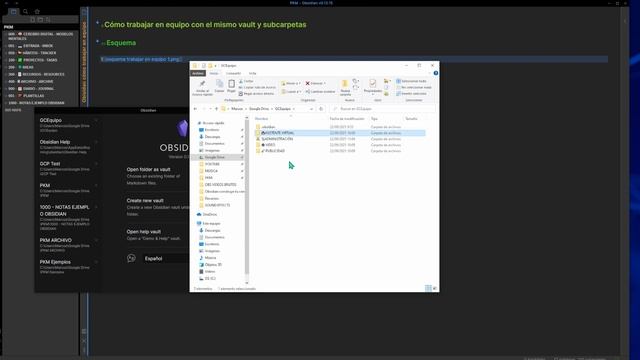640x360 pixels.
Task: Create a new note in Obsidian explorer
Action: point(33,20)
